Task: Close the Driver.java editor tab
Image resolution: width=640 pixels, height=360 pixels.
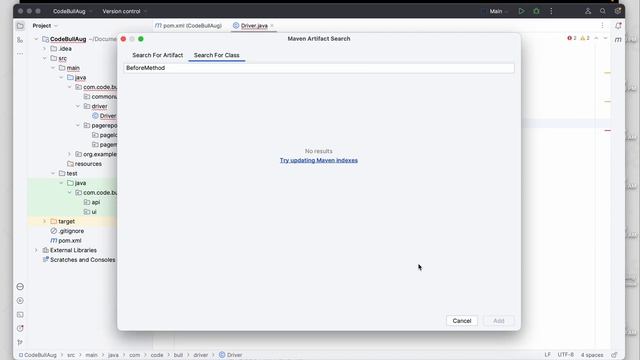Action: tap(272, 26)
